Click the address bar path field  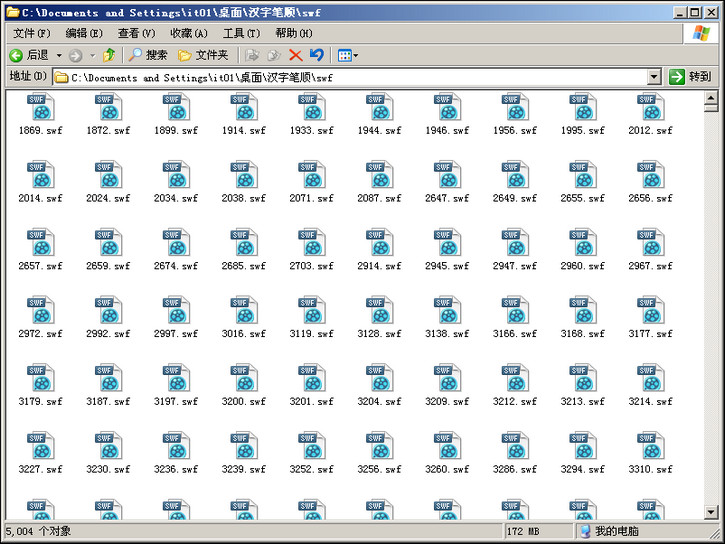click(x=350, y=77)
